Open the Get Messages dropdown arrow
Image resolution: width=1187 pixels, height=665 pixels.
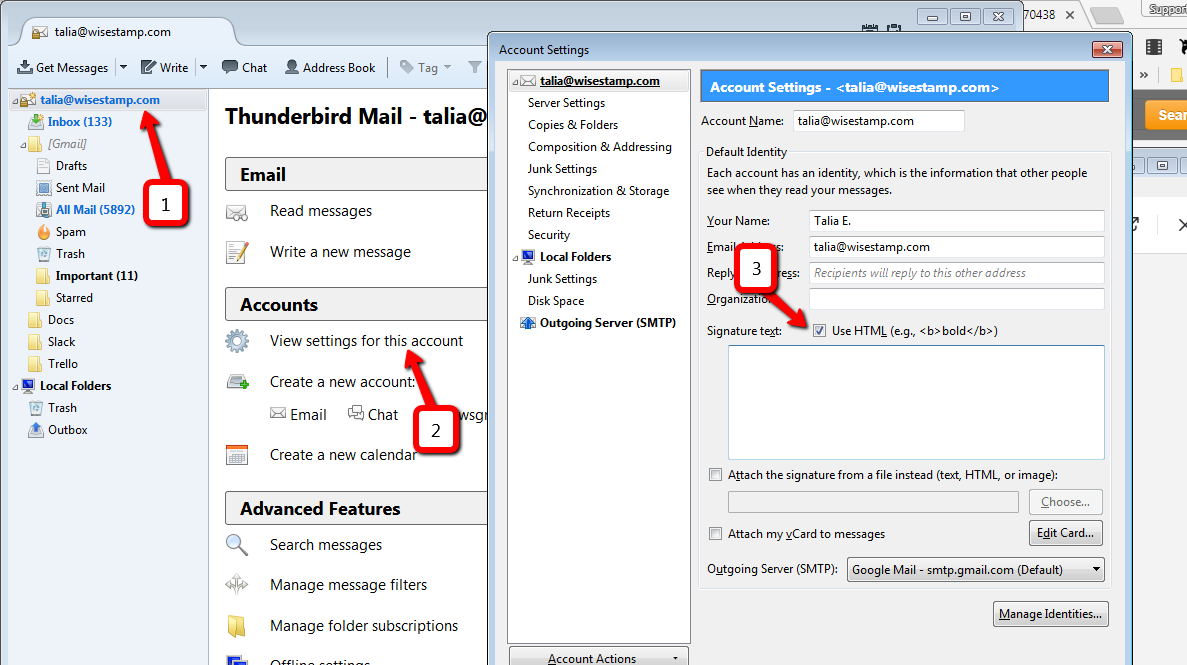[123, 67]
